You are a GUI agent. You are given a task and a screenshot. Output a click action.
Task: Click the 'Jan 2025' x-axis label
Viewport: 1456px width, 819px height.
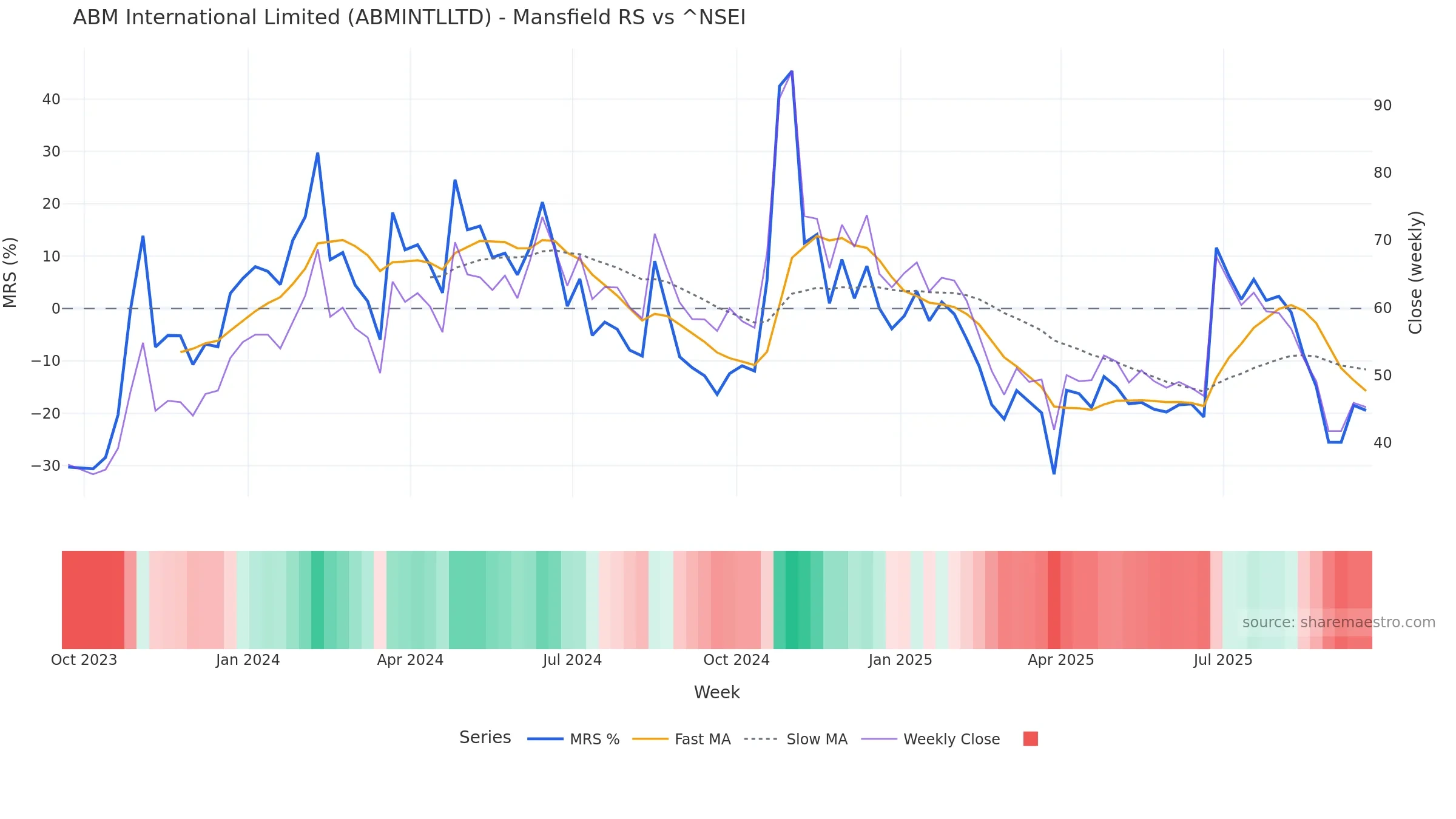(x=900, y=659)
